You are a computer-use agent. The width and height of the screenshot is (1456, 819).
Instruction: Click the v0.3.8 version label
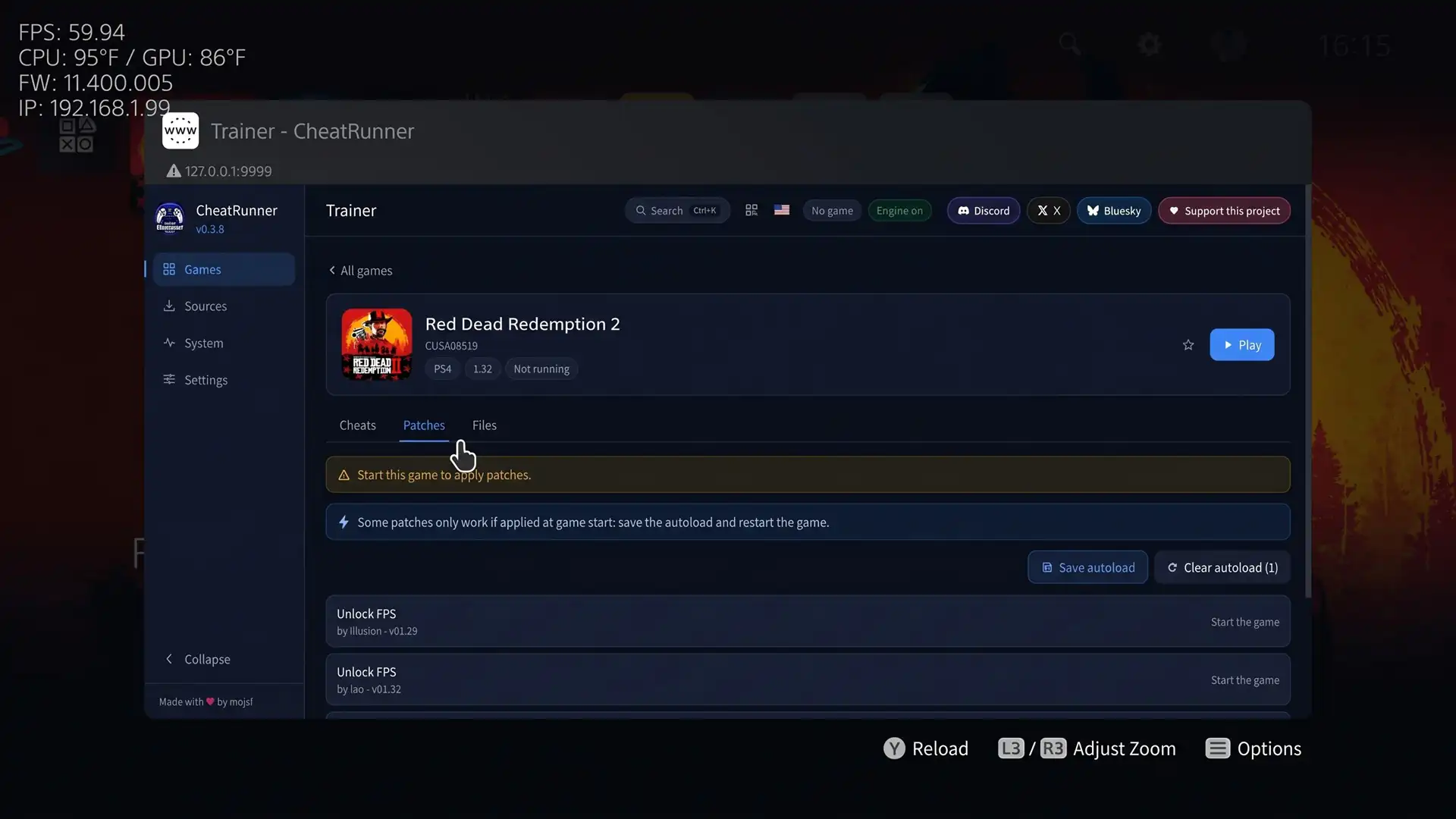click(210, 229)
